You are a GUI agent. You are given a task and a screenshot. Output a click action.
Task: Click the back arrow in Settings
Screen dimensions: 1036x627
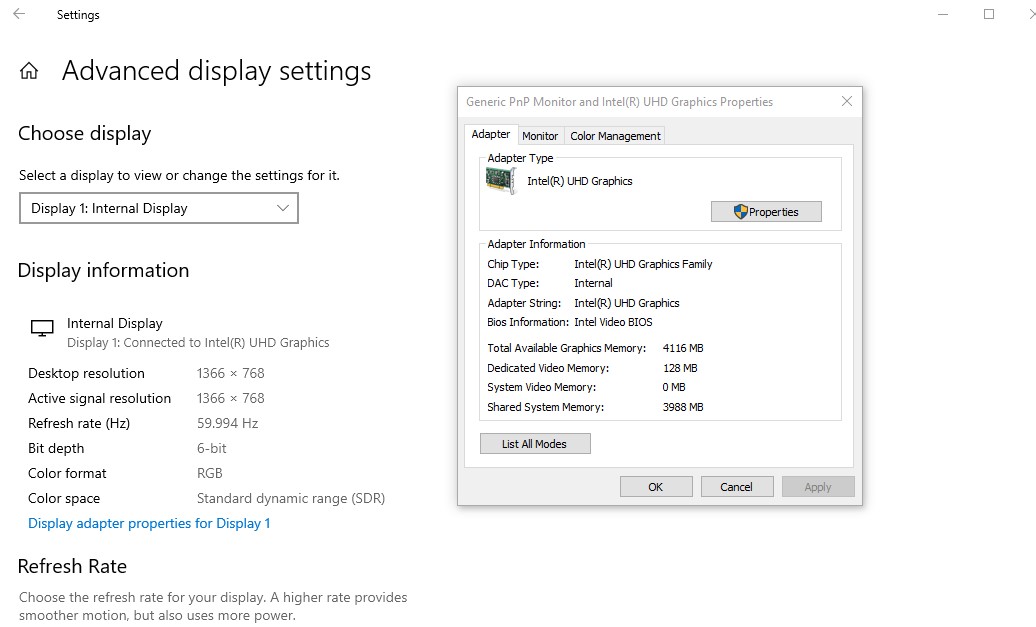(x=18, y=14)
